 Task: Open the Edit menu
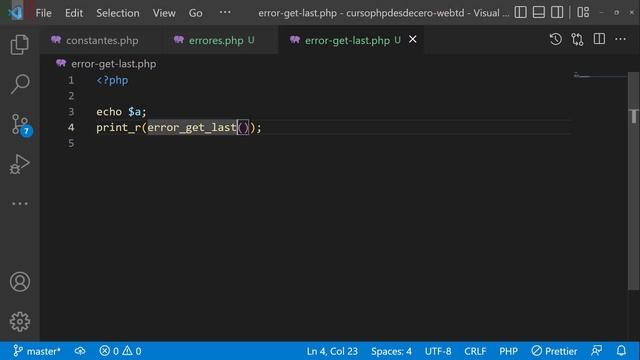point(74,13)
